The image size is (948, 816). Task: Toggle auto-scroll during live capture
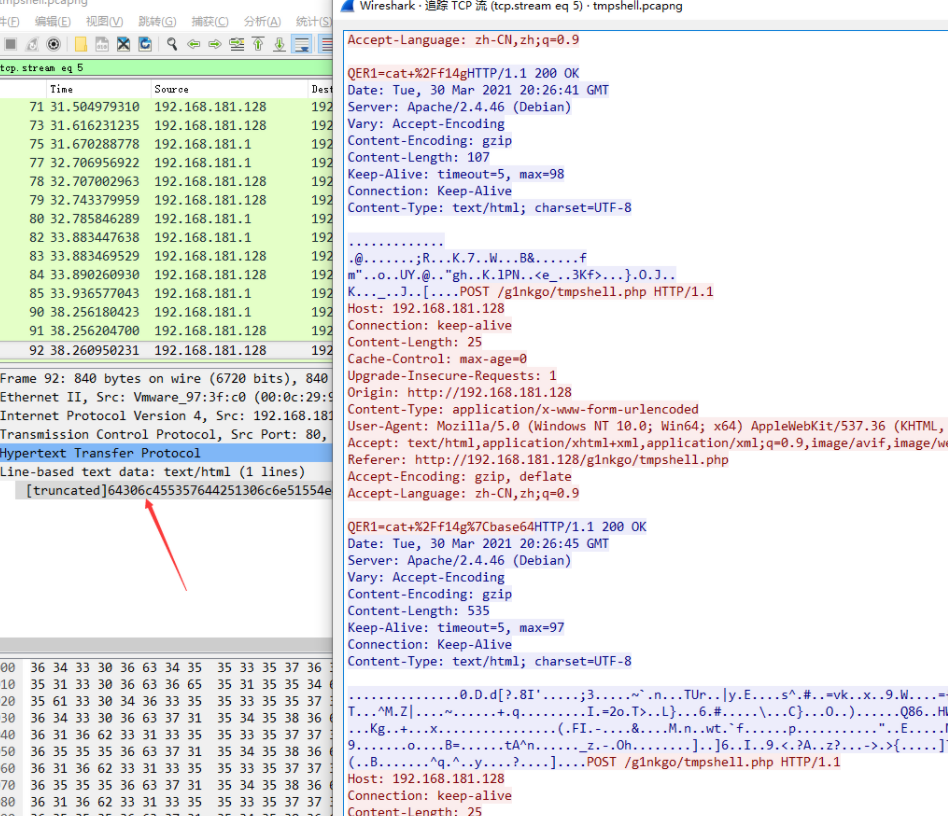pyautogui.click(x=303, y=44)
